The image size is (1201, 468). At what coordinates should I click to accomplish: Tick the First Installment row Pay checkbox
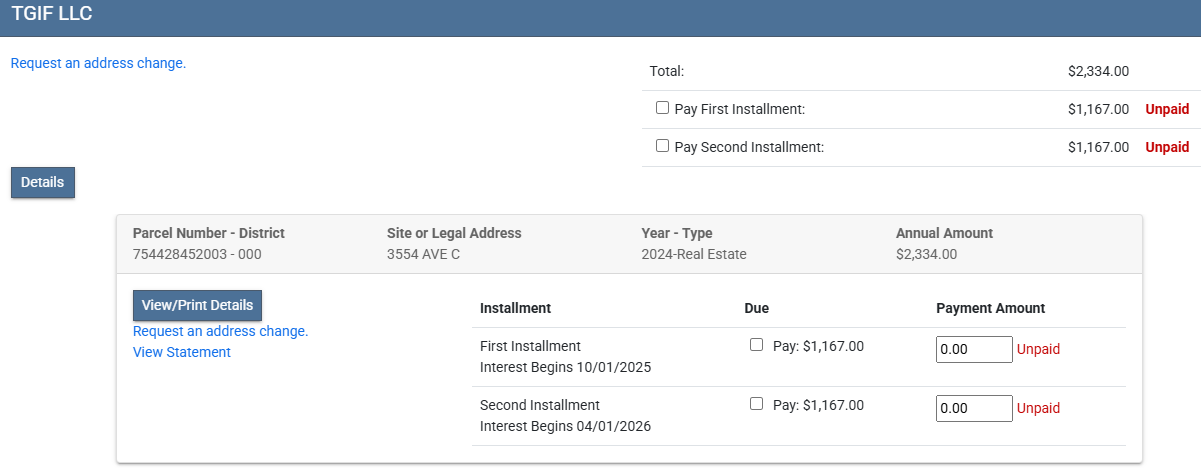point(756,345)
